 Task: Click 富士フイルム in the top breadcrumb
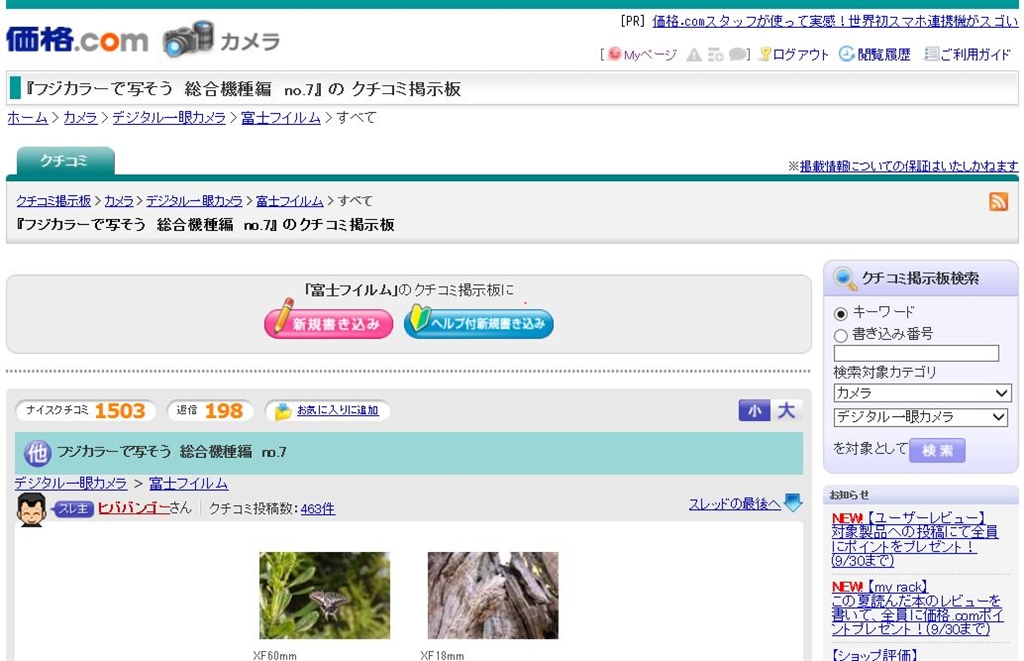pos(281,118)
